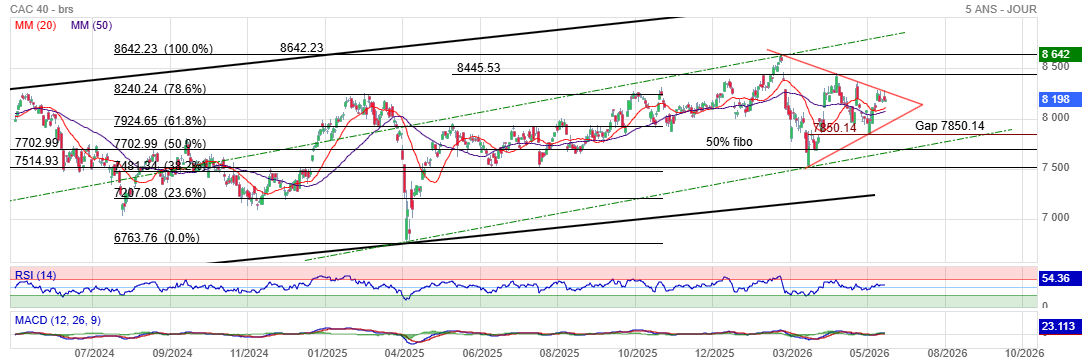The height and width of the screenshot is (363, 1082).
Task: Click the MACD (12, 26, 9) indicator label
Action: [x=59, y=320]
